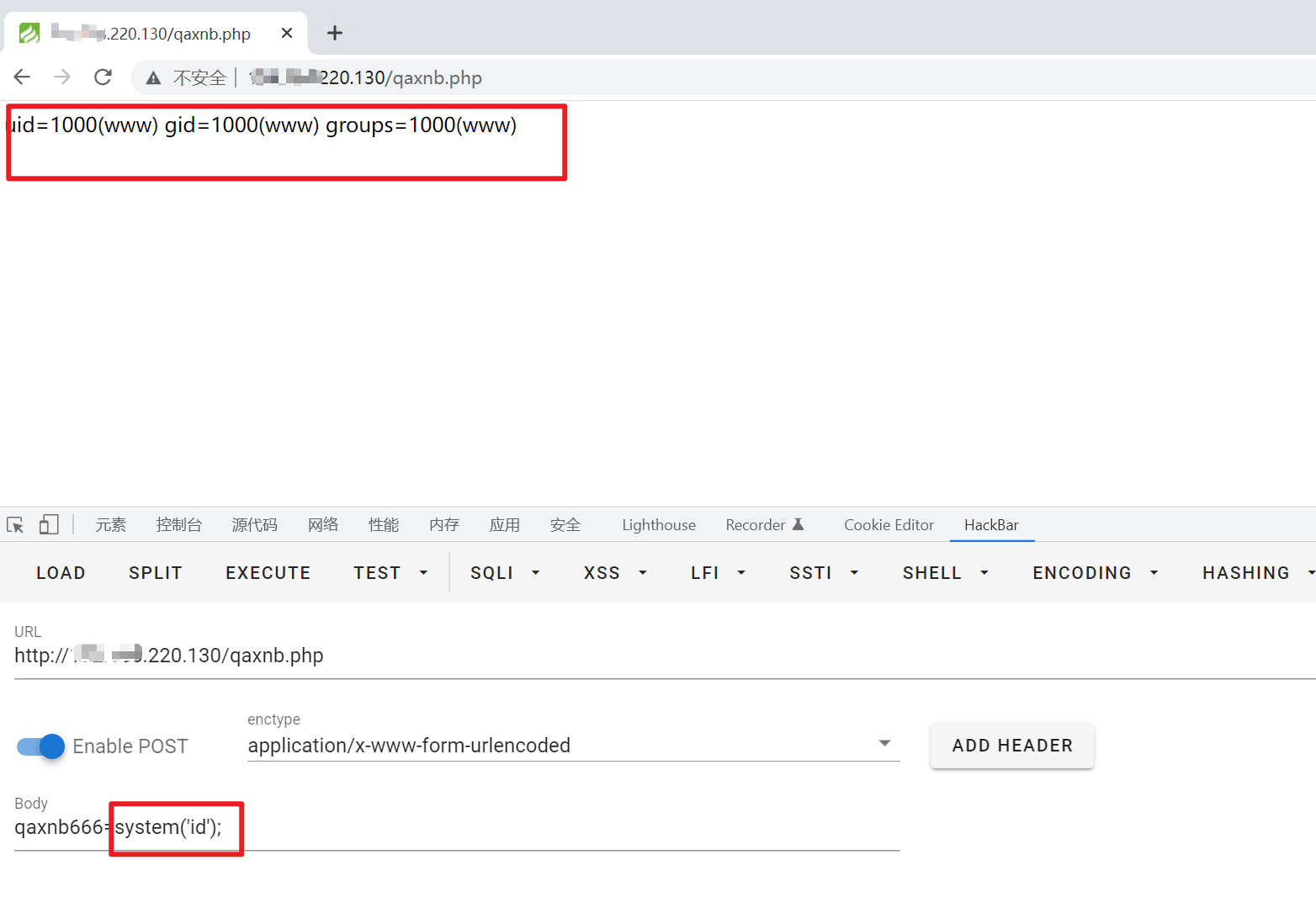
Task: Expand the HASHING dropdown menu
Action: 1257,573
